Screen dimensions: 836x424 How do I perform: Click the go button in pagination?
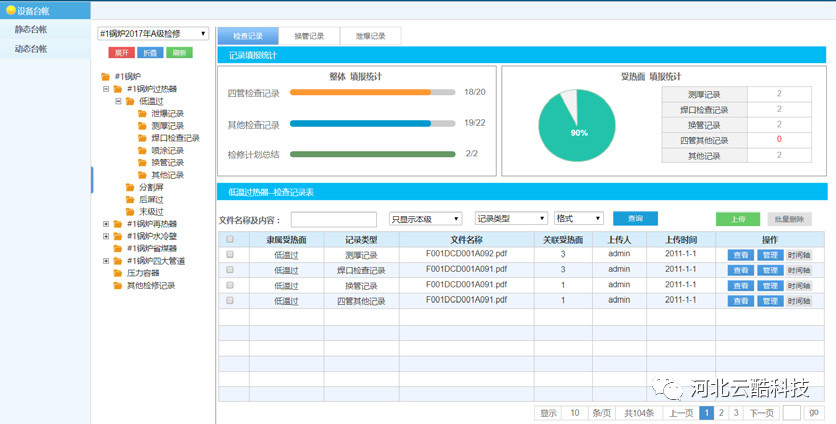[814, 412]
